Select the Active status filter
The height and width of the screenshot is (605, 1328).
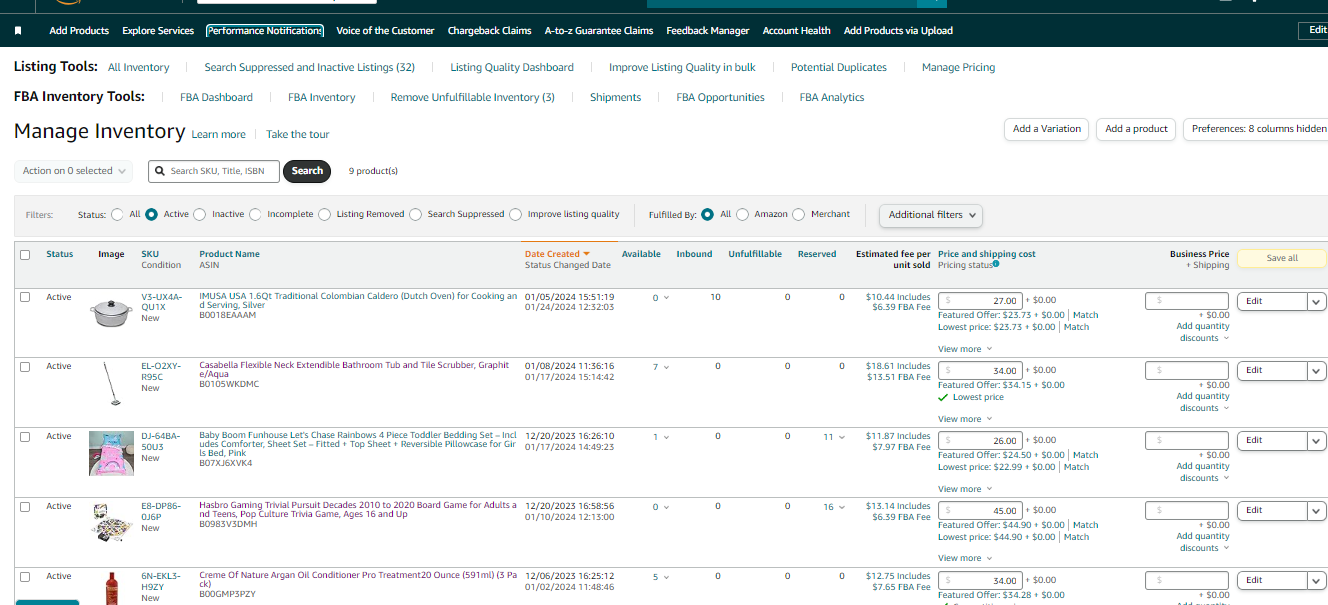pyautogui.click(x=151, y=214)
